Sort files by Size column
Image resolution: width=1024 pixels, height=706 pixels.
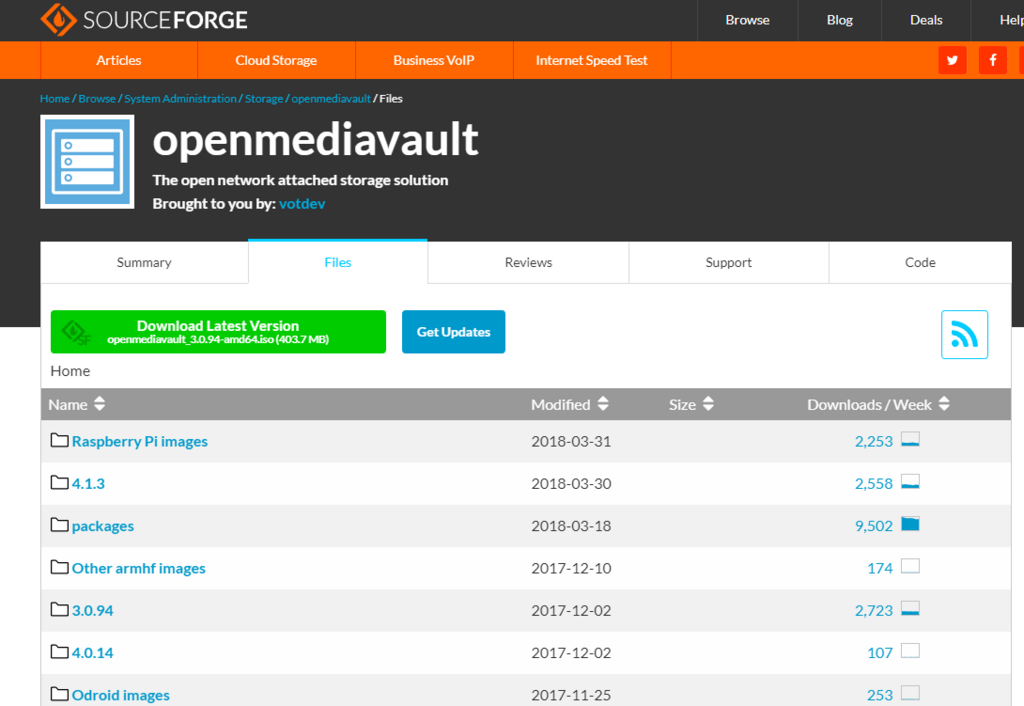[x=691, y=404]
